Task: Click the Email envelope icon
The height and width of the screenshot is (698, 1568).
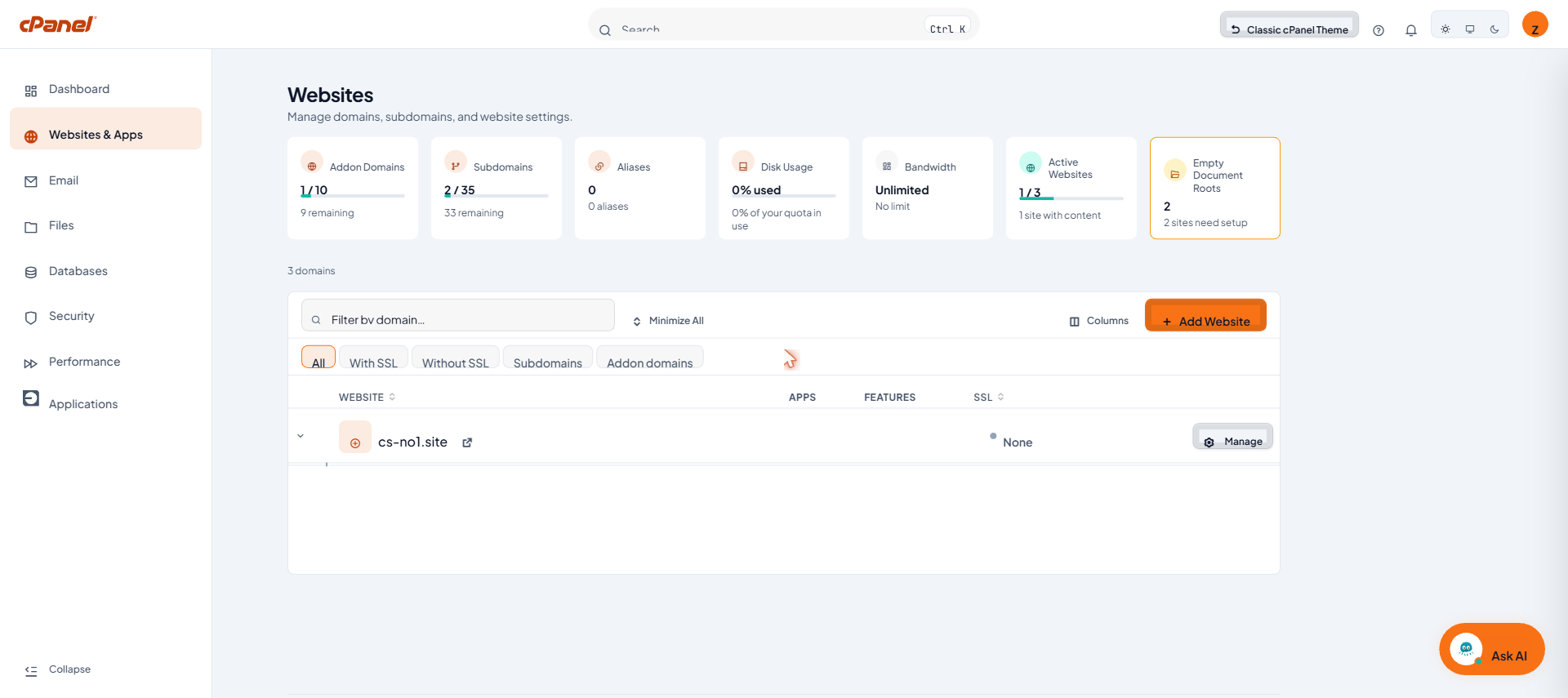Action: 31,182
